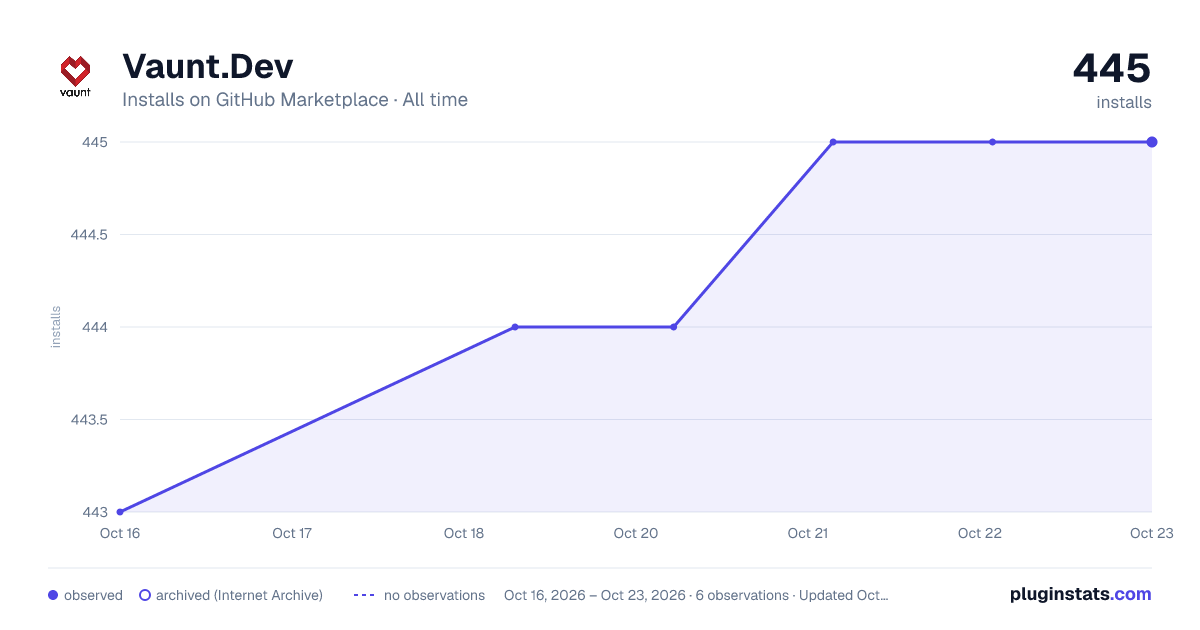Click the 'Installs on GitHub Marketplace · All time' subtitle
Viewport: 1200px width, 630px height.
pos(295,100)
